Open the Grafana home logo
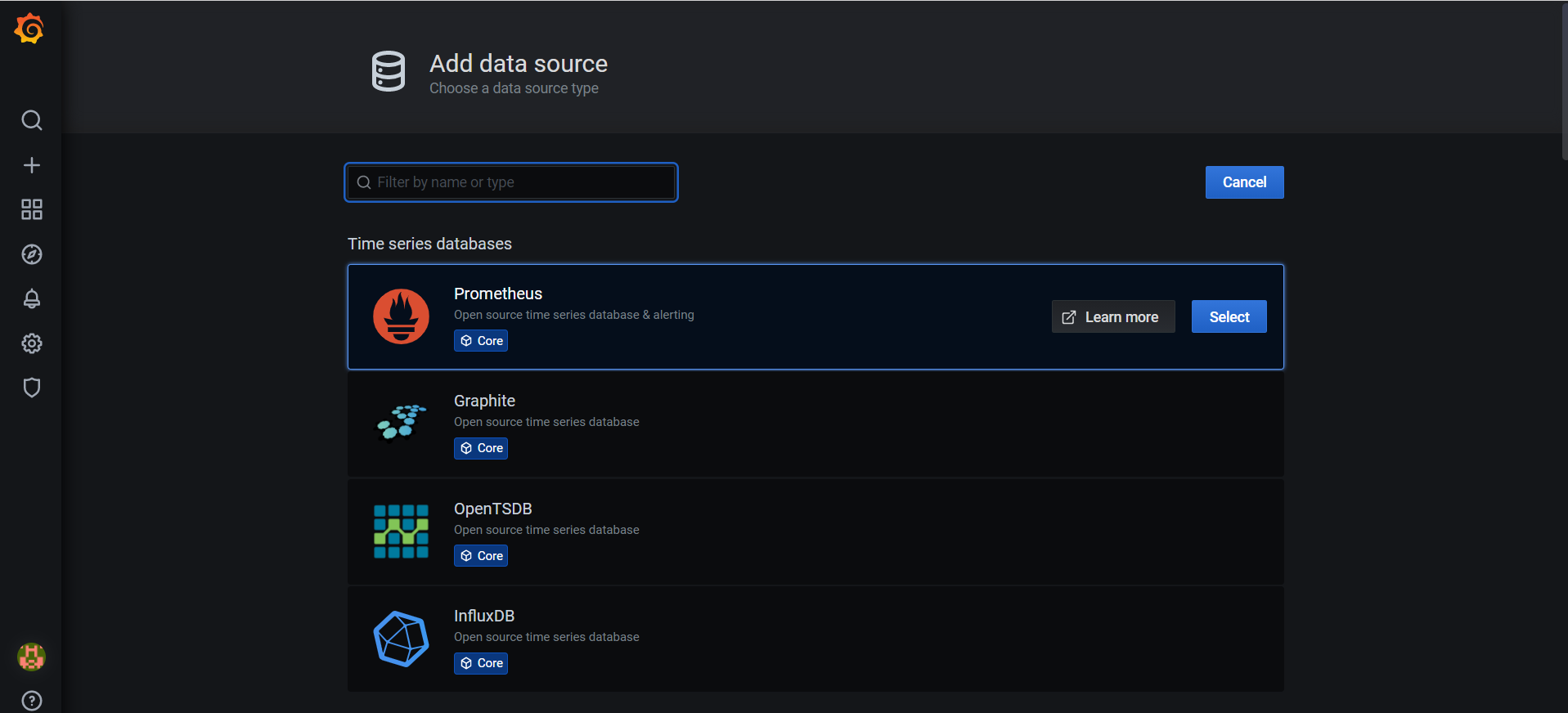The height and width of the screenshot is (713, 1568). [x=29, y=29]
